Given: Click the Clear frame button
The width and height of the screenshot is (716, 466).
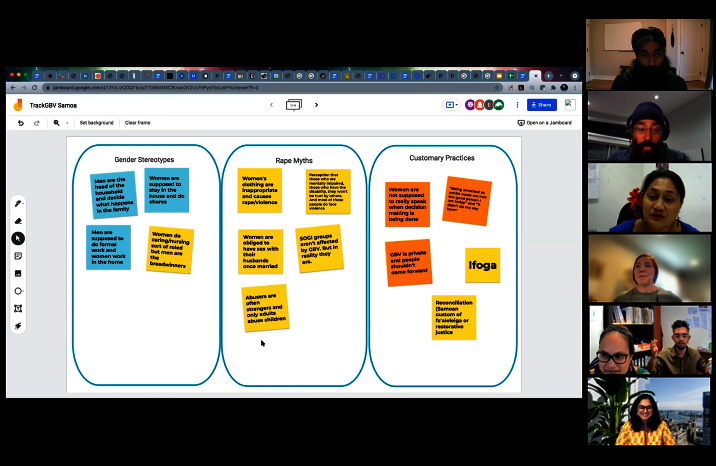Looking at the screenshot, I should tap(138, 123).
